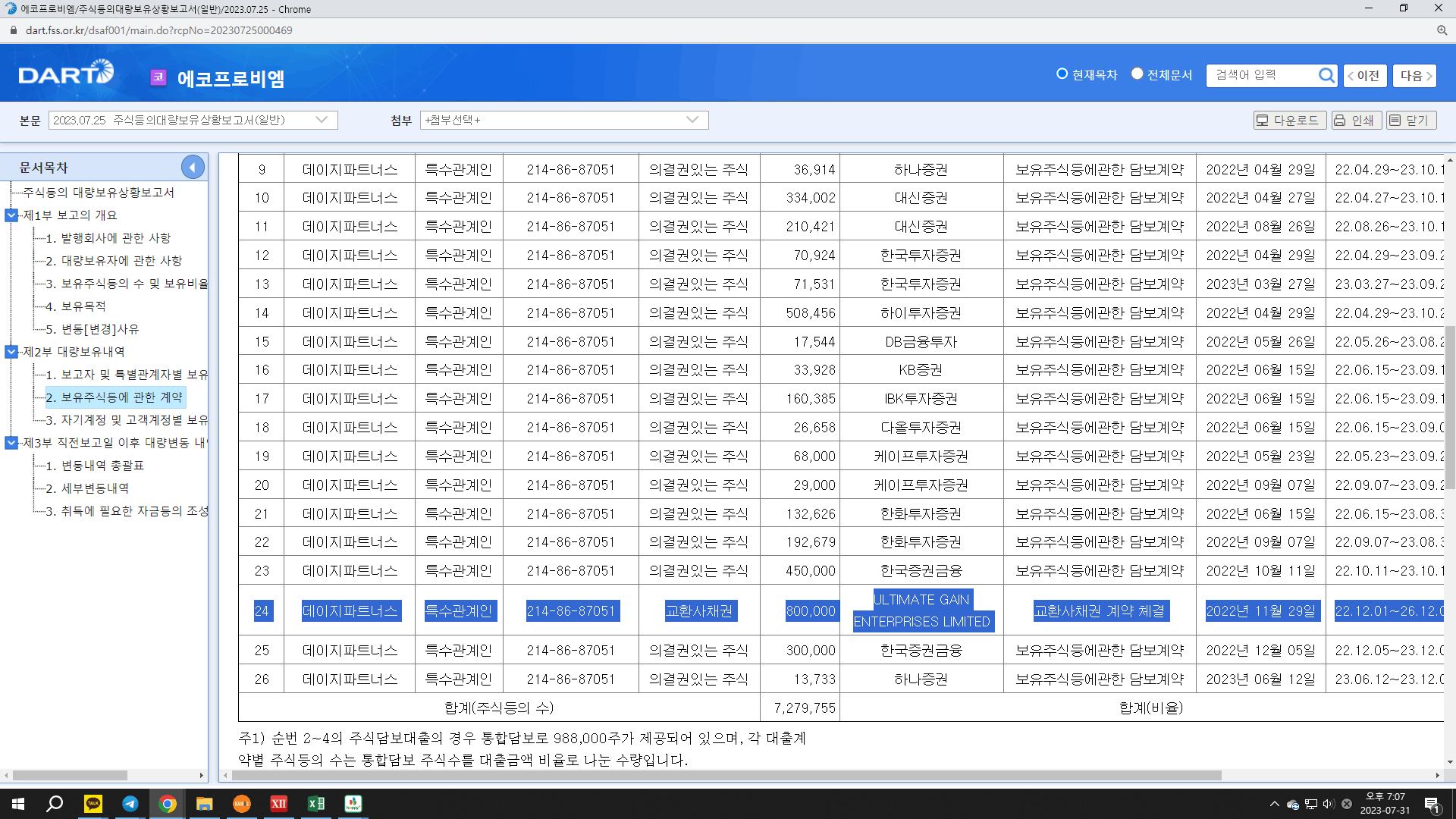Click the DB금융투자 cell
The height and width of the screenshot is (819, 1456).
(921, 342)
